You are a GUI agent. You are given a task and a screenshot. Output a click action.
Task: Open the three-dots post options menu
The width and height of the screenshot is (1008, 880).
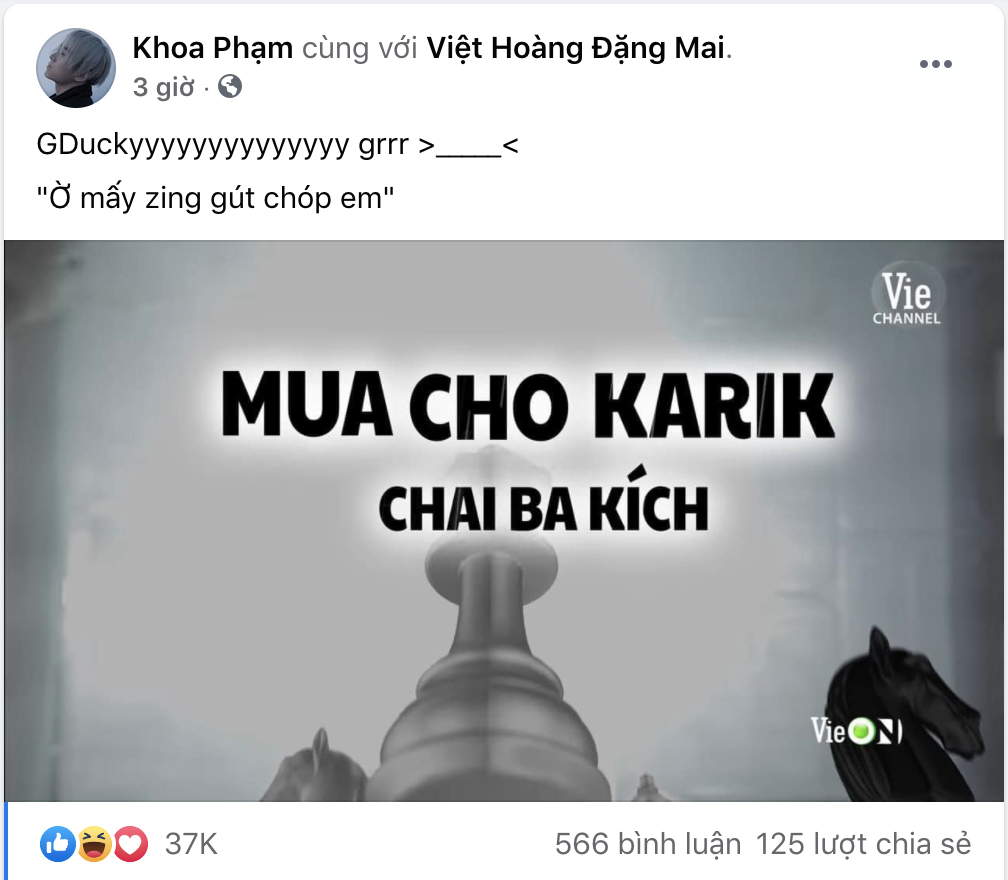coord(935,64)
